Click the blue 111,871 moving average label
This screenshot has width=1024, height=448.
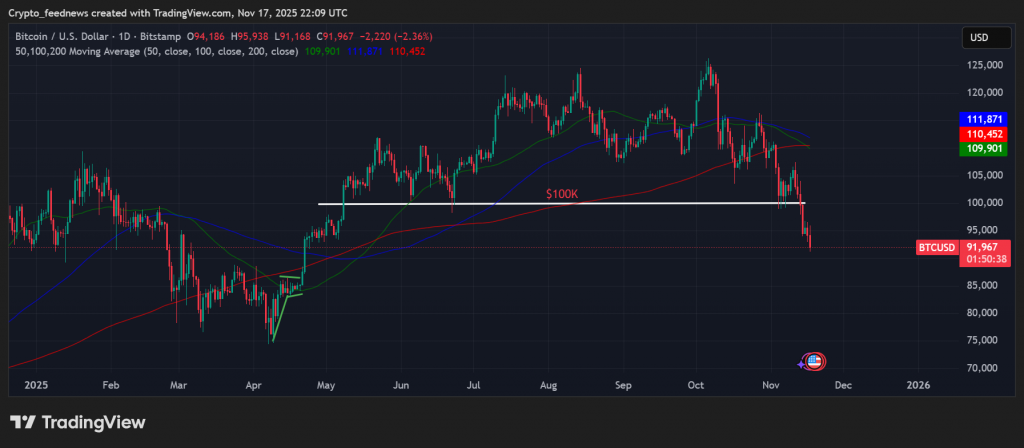tap(985, 118)
